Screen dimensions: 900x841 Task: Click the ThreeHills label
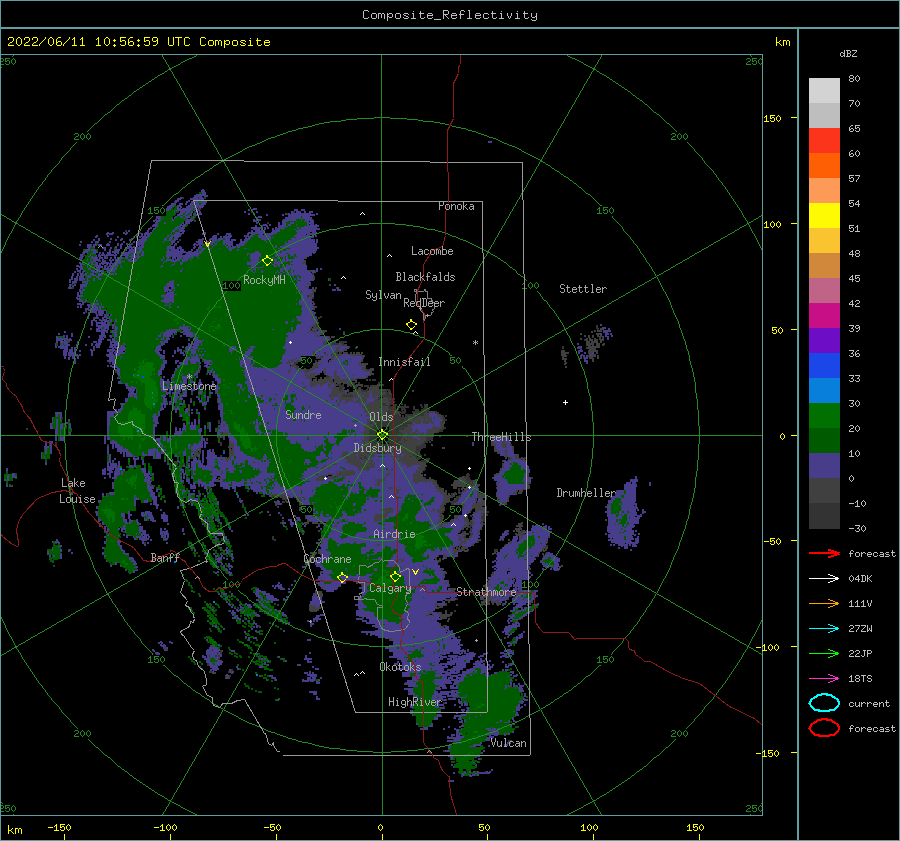click(x=501, y=437)
